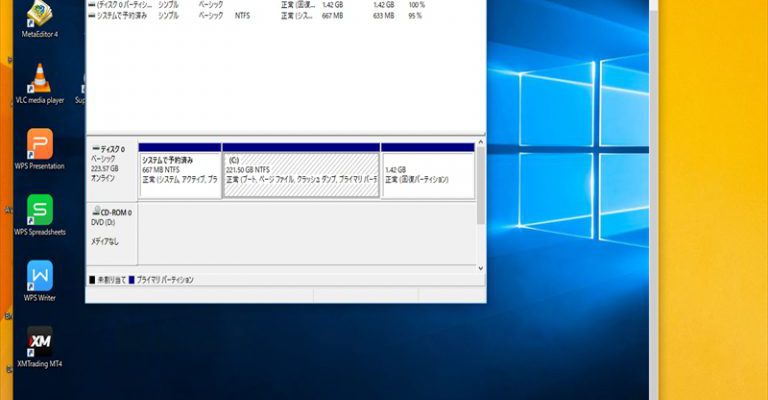The width and height of the screenshot is (768, 400).
Task: Select the システムで予約済み 667 MB partition block
Action: coord(180,171)
